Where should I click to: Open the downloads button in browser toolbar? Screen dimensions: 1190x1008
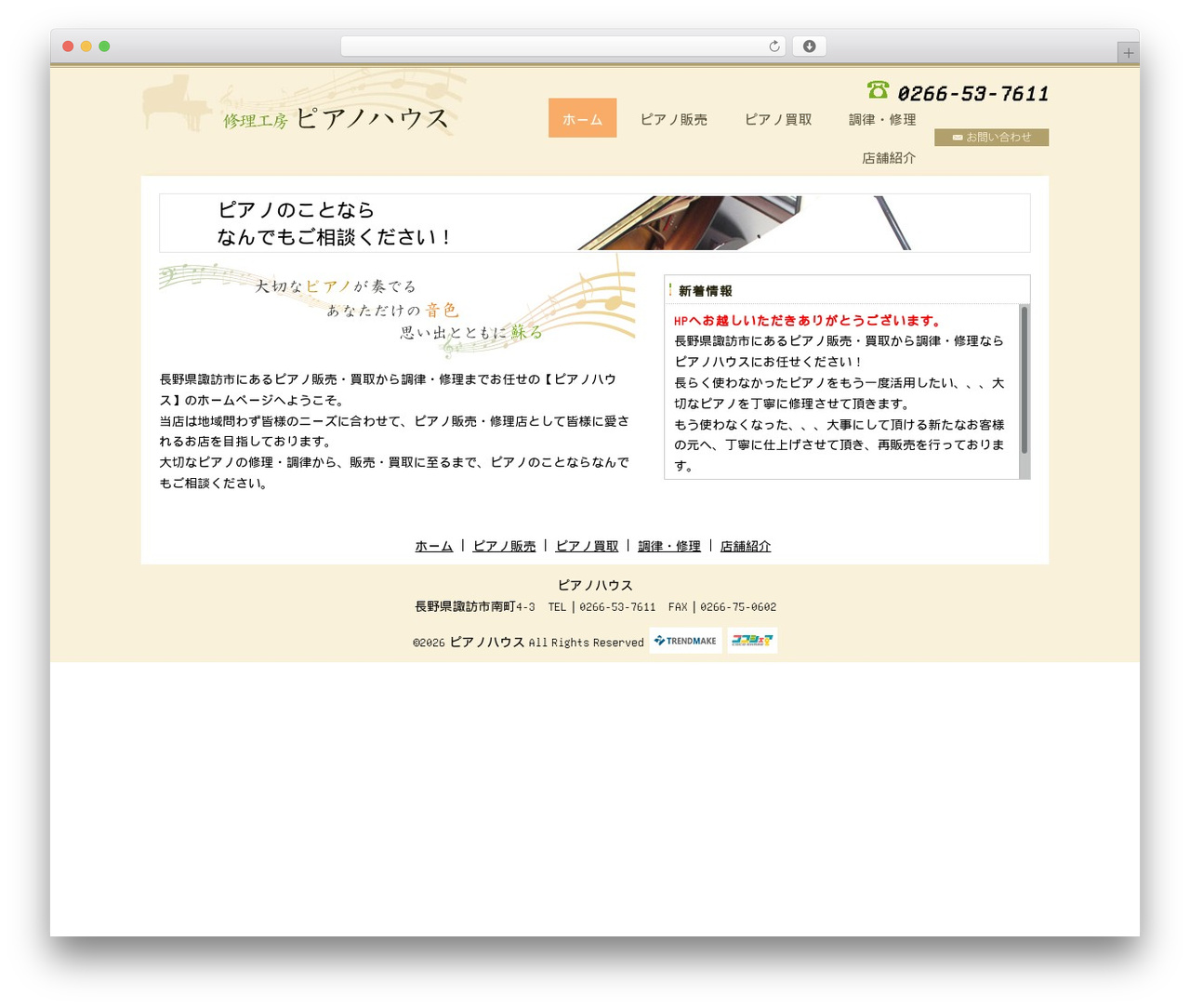click(x=809, y=46)
